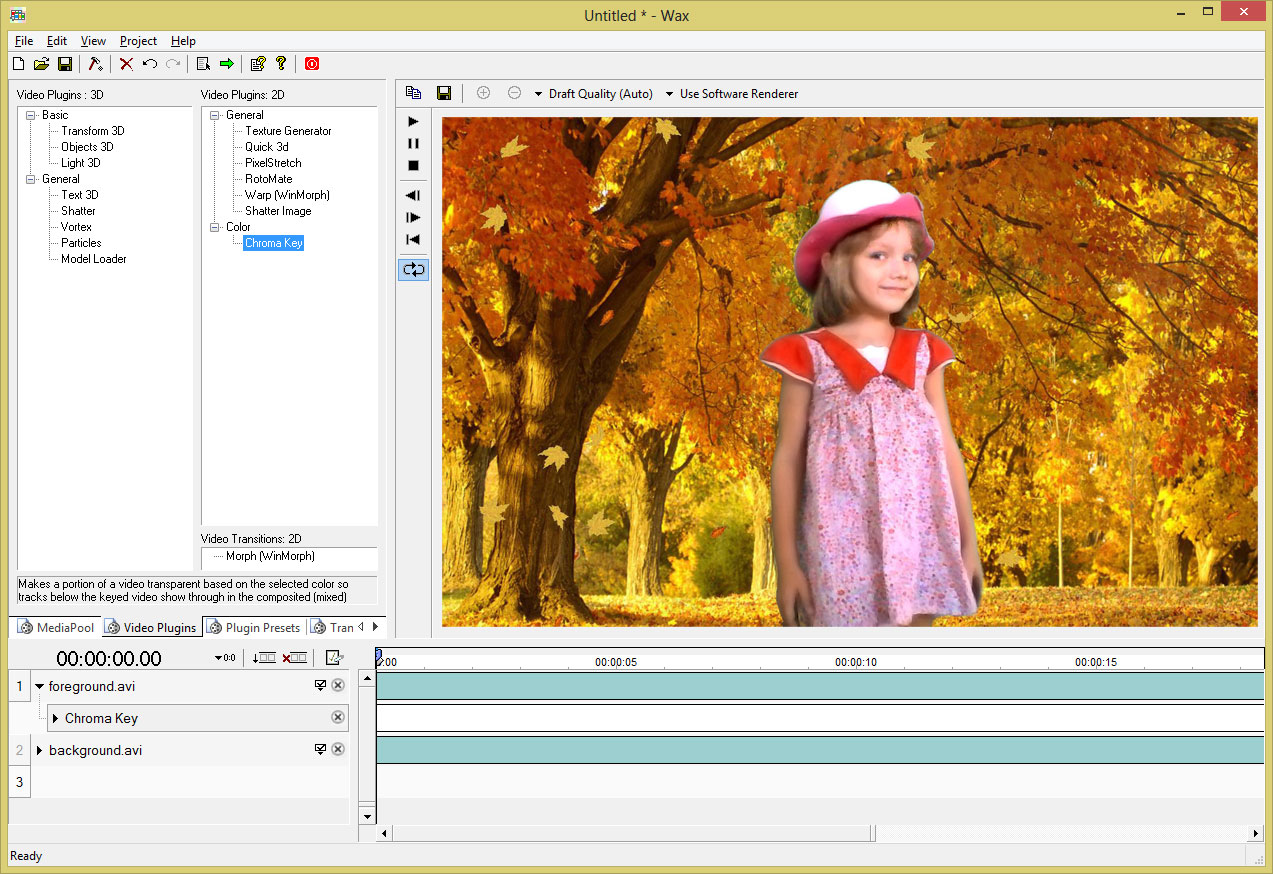The image size is (1273, 874).
Task: Select Chroma Key in the 2D plugins list
Action: click(273, 242)
